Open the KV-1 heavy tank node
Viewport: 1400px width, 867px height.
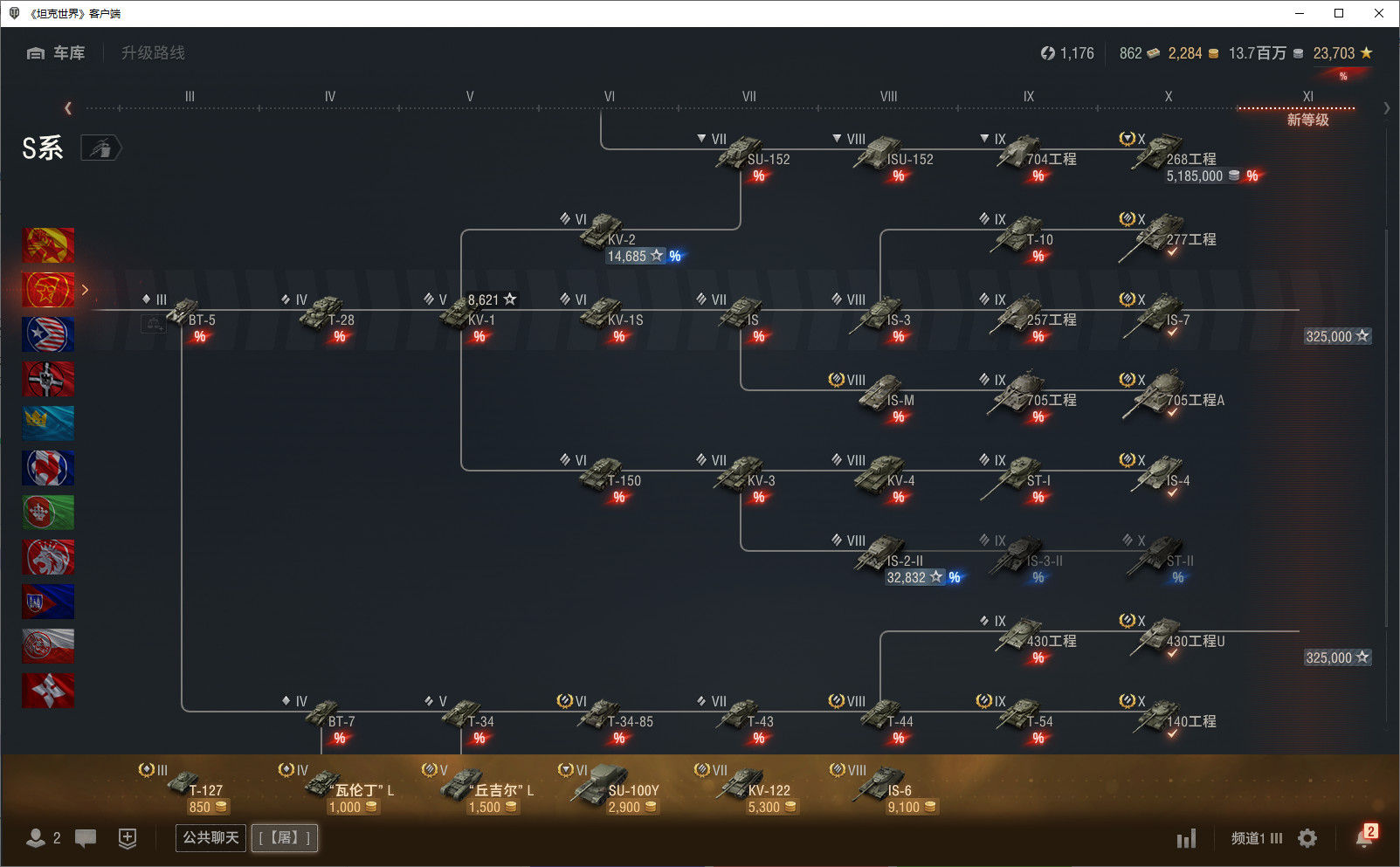459,313
